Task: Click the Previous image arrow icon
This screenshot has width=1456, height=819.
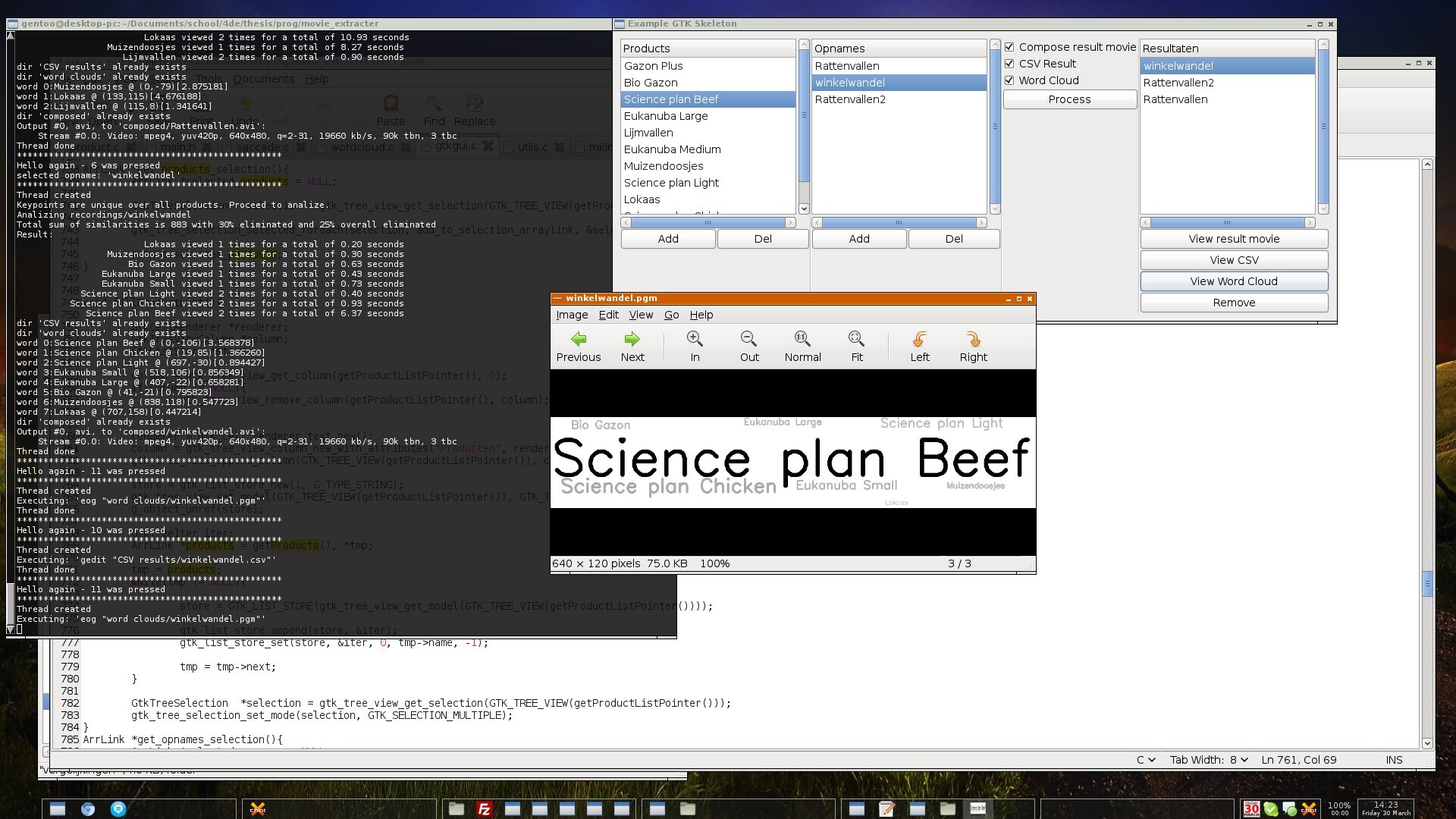Action: click(x=579, y=339)
